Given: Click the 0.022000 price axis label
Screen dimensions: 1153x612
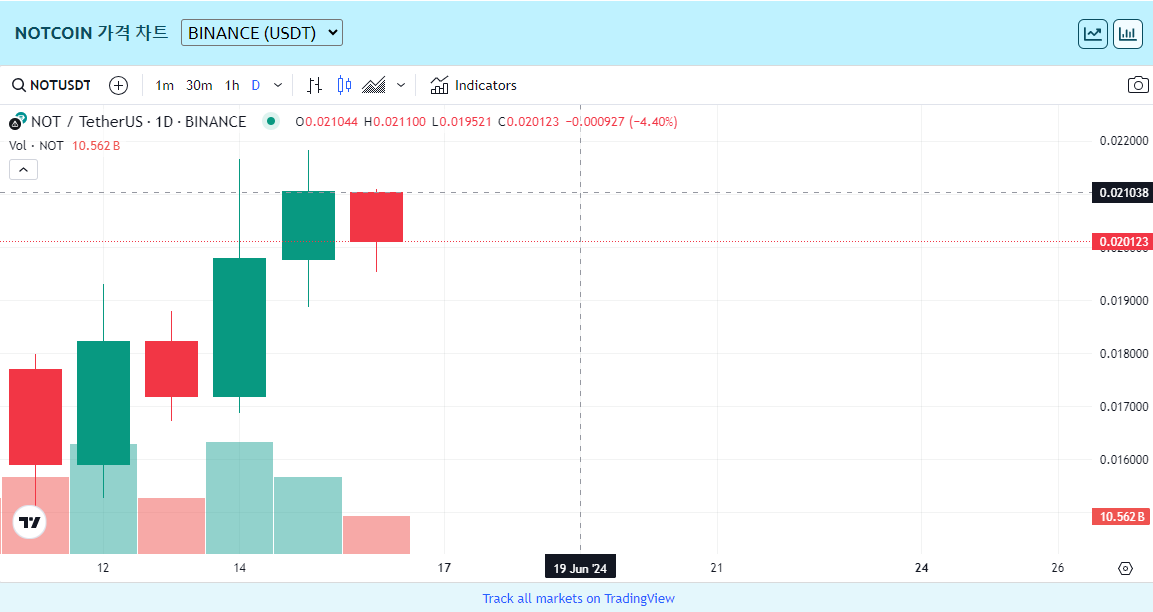Looking at the screenshot, I should (1124, 140).
